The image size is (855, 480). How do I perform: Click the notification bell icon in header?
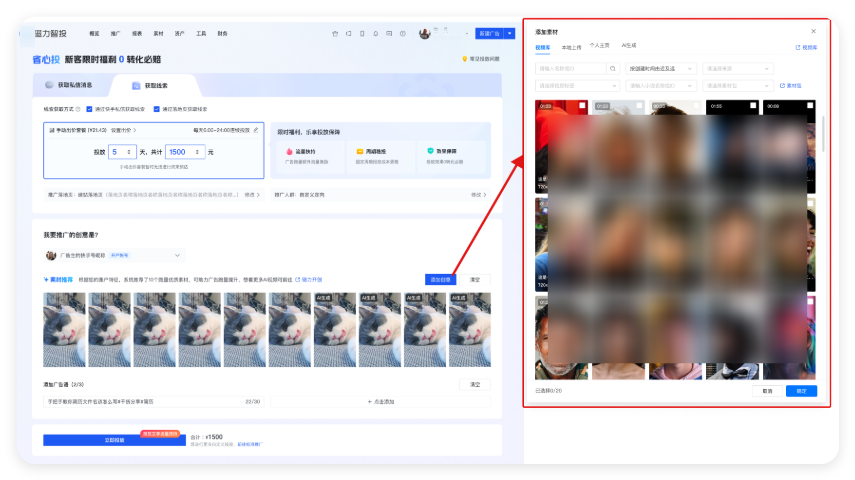(376, 34)
